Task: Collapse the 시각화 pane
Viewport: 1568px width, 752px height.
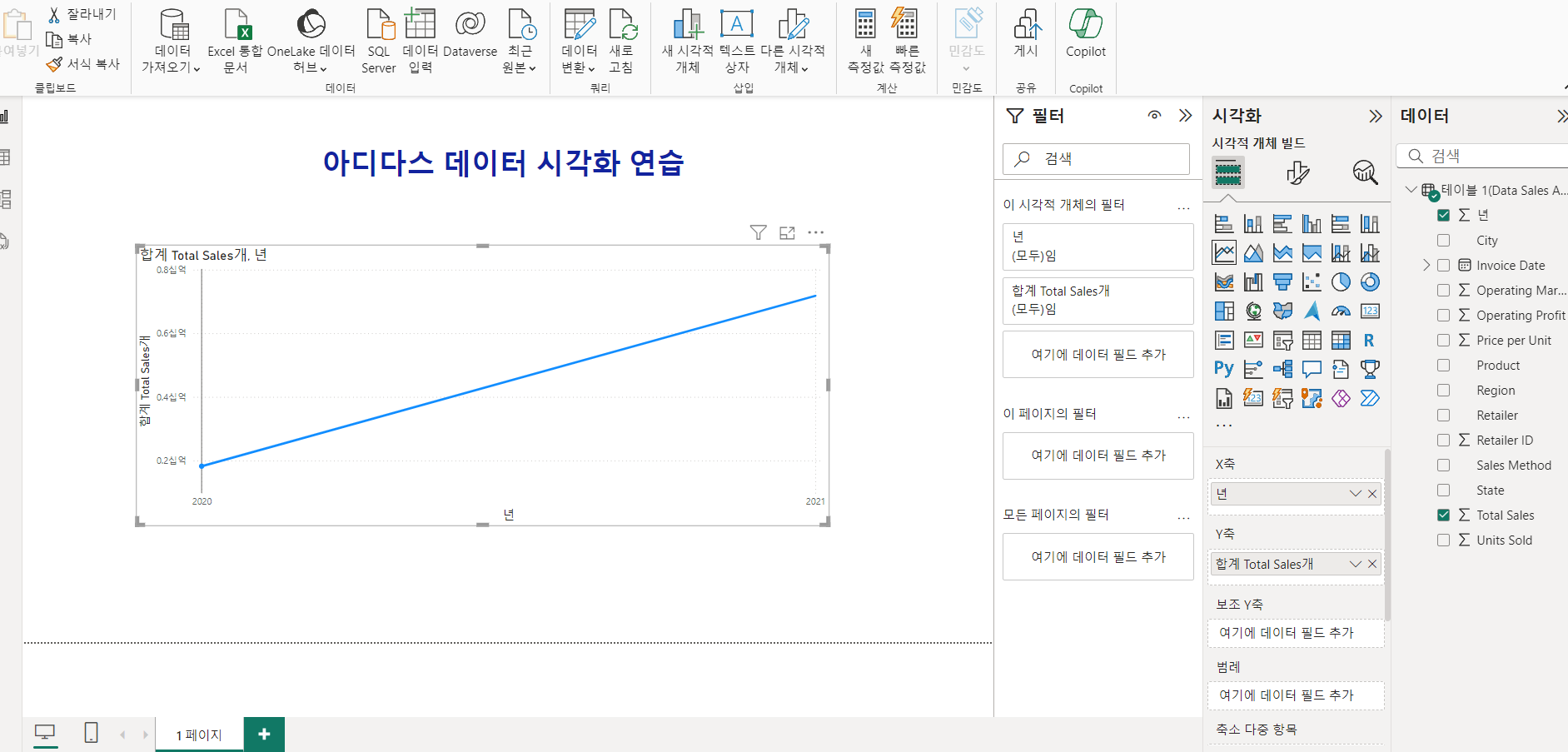Action: (x=1376, y=116)
